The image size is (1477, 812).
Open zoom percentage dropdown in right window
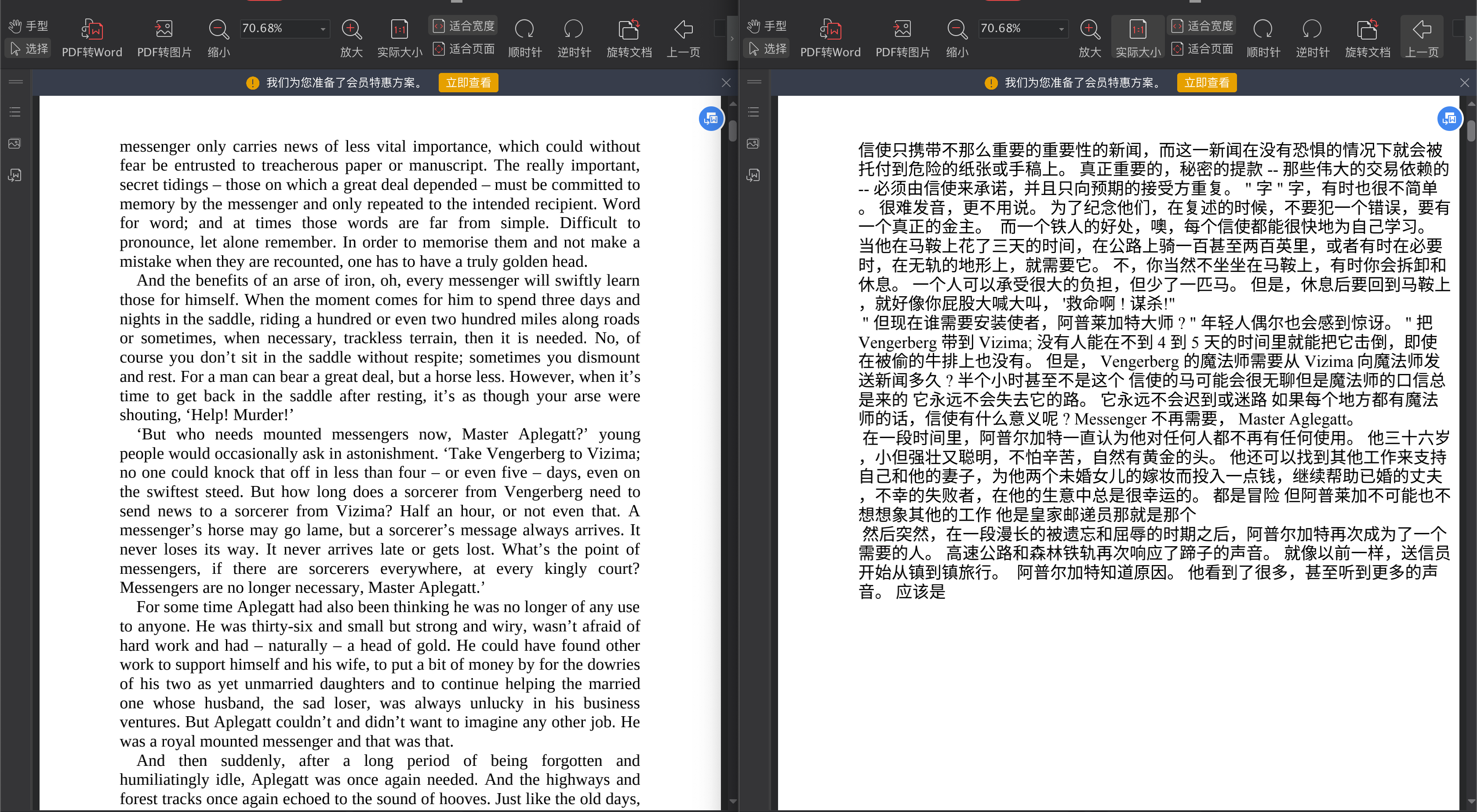click(1061, 29)
